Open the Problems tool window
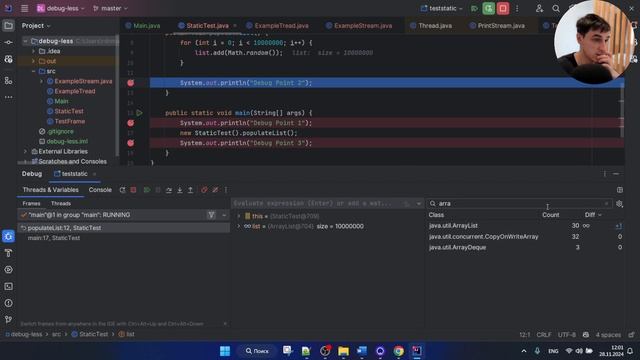Screen dimensions: 640x360 8,303
